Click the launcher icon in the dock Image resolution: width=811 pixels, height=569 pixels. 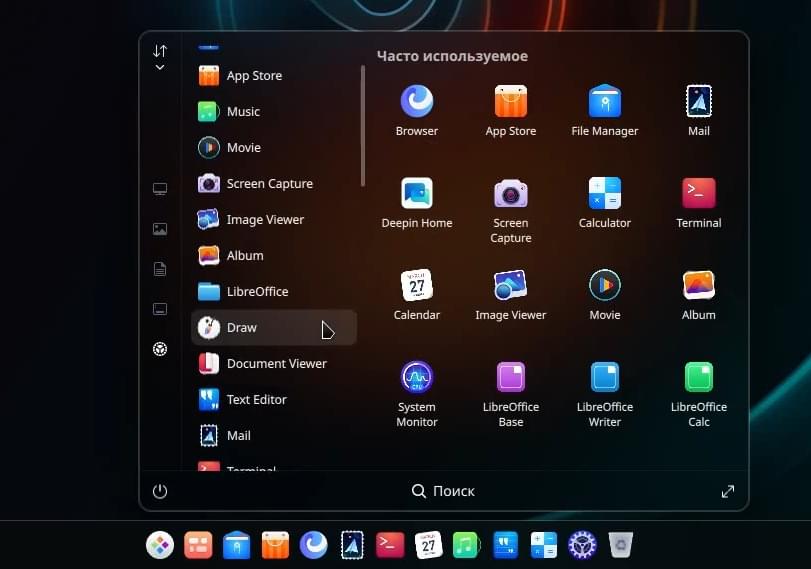(x=160, y=545)
